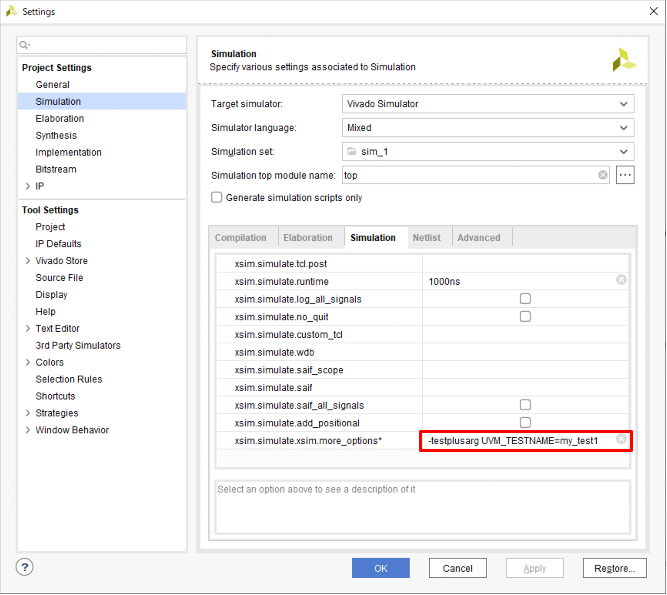Enable xsim.simulate.log_all_signals checkbox
This screenshot has height=595, width=667.
click(525, 299)
